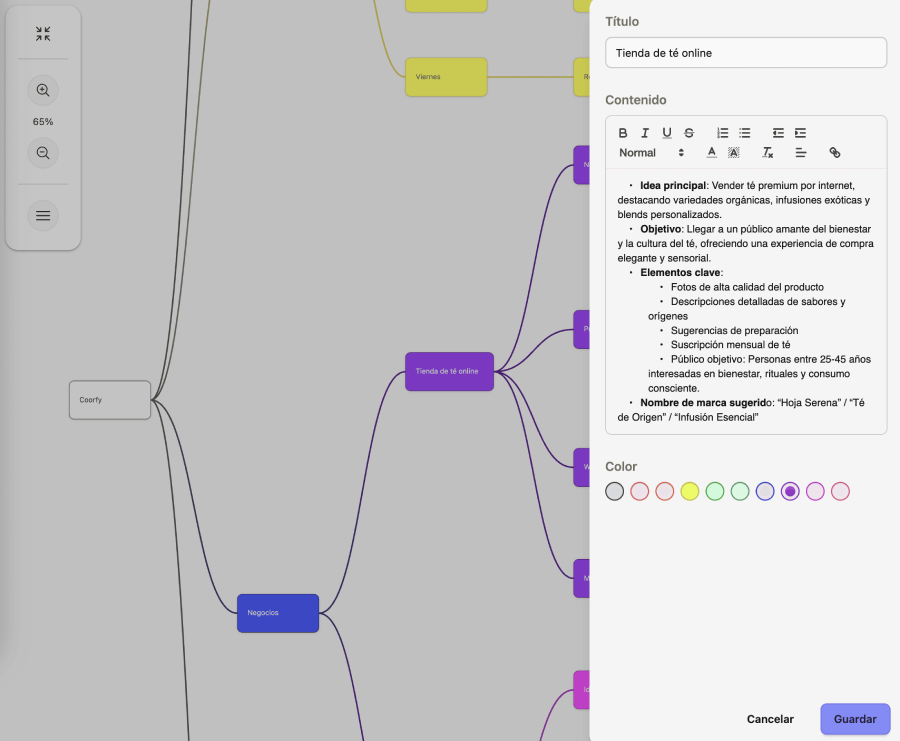This screenshot has width=900, height=741.
Task: Apply italic formatting to the text
Action: [645, 133]
